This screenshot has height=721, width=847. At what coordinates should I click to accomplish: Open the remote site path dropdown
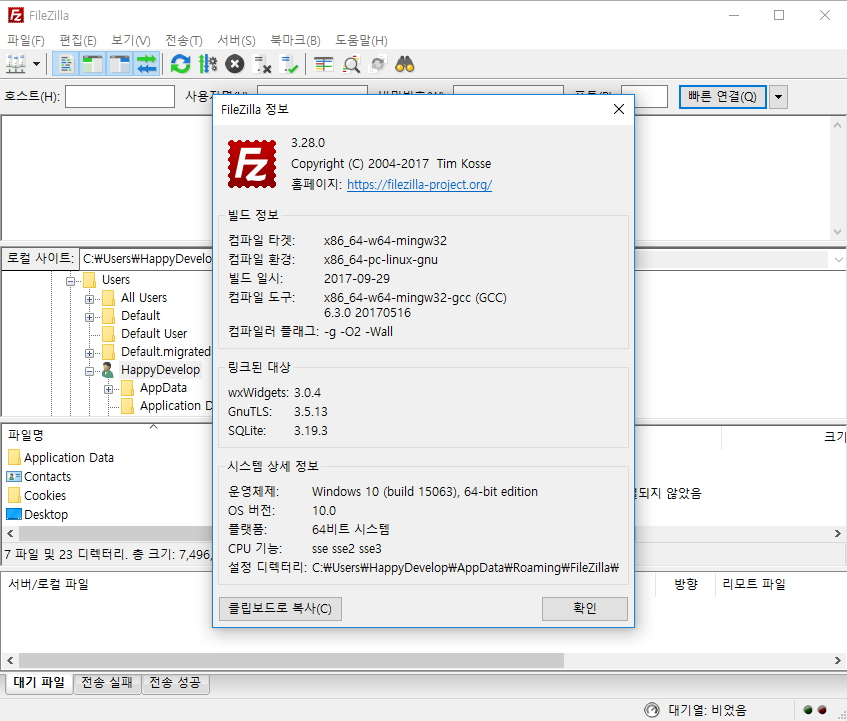[x=838, y=260]
